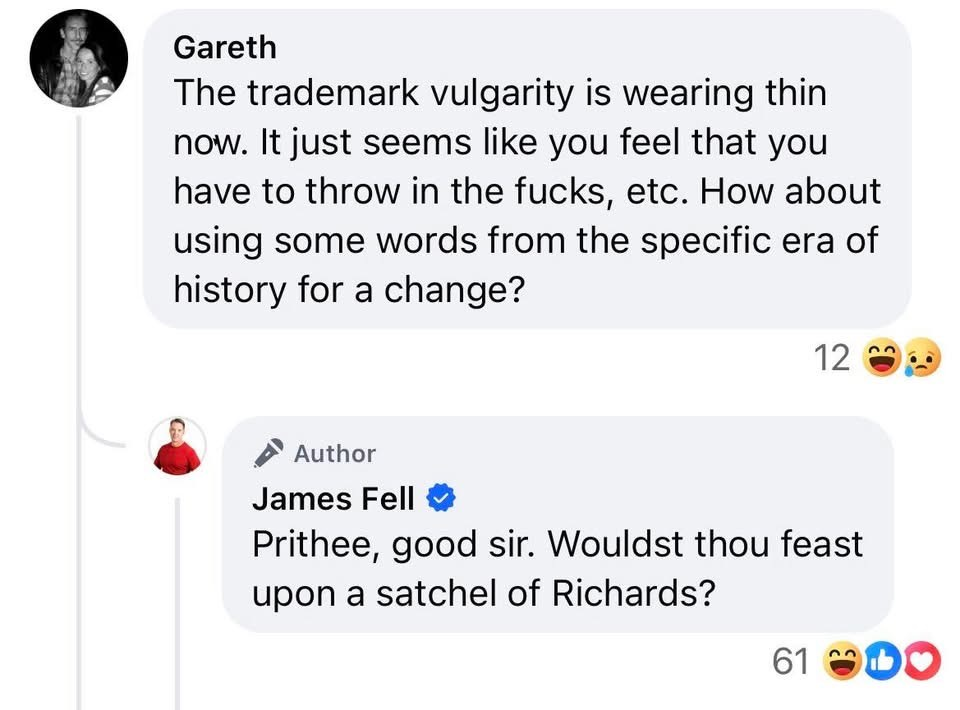Click the thread line under James Fell's avatar
960x710 pixels.
pos(178,600)
